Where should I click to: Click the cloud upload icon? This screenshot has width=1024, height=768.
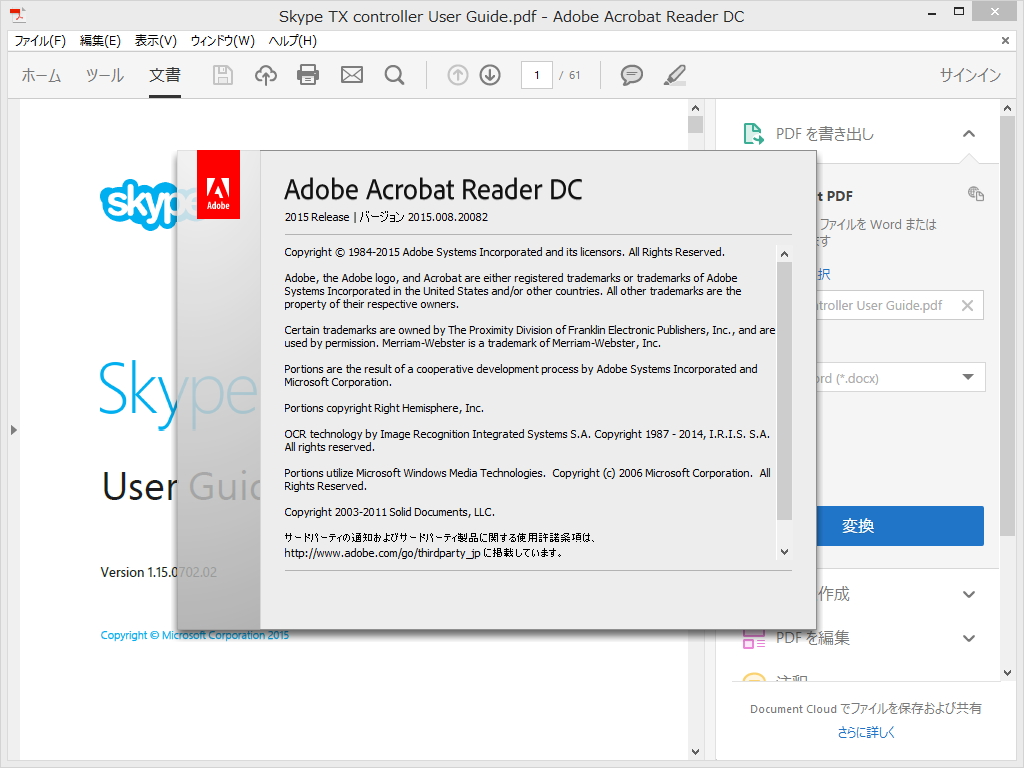[x=265, y=75]
